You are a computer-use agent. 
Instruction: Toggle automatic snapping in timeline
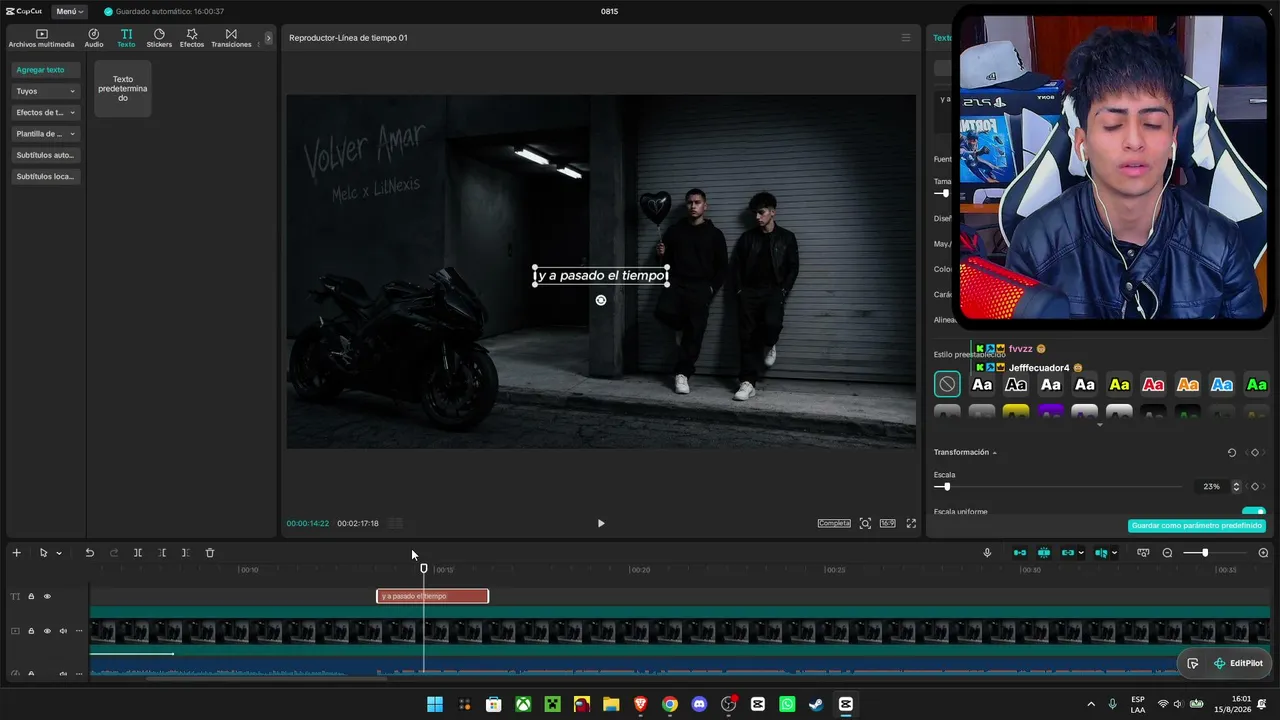tap(1044, 553)
